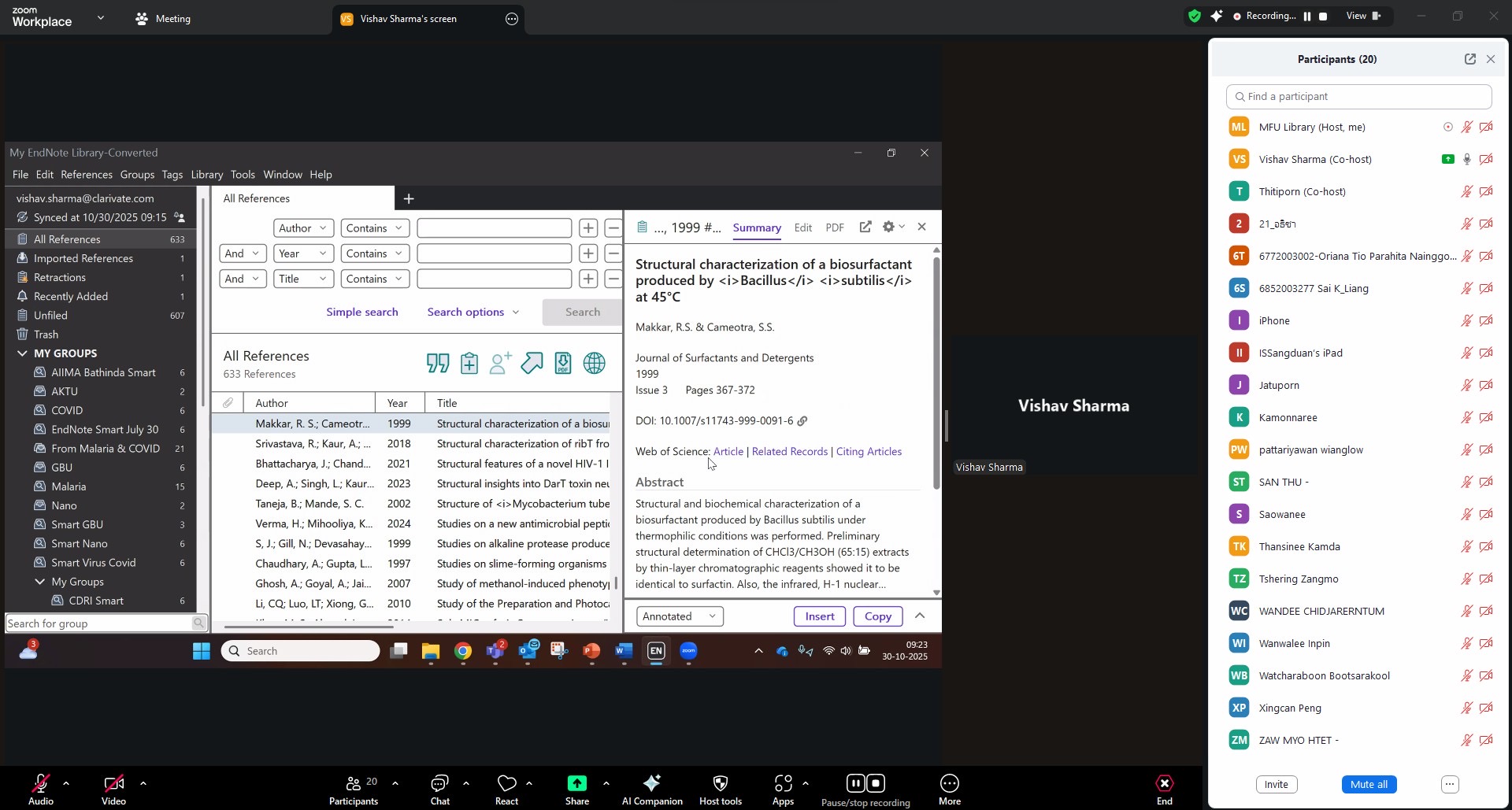
Task: Click Mute all in participants panel
Action: [x=1369, y=784]
